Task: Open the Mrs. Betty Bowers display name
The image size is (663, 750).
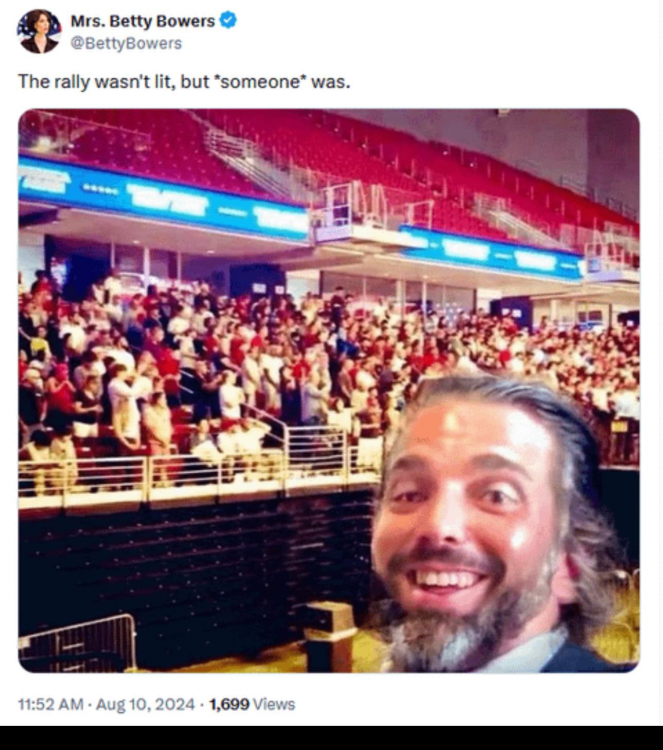Action: (144, 21)
